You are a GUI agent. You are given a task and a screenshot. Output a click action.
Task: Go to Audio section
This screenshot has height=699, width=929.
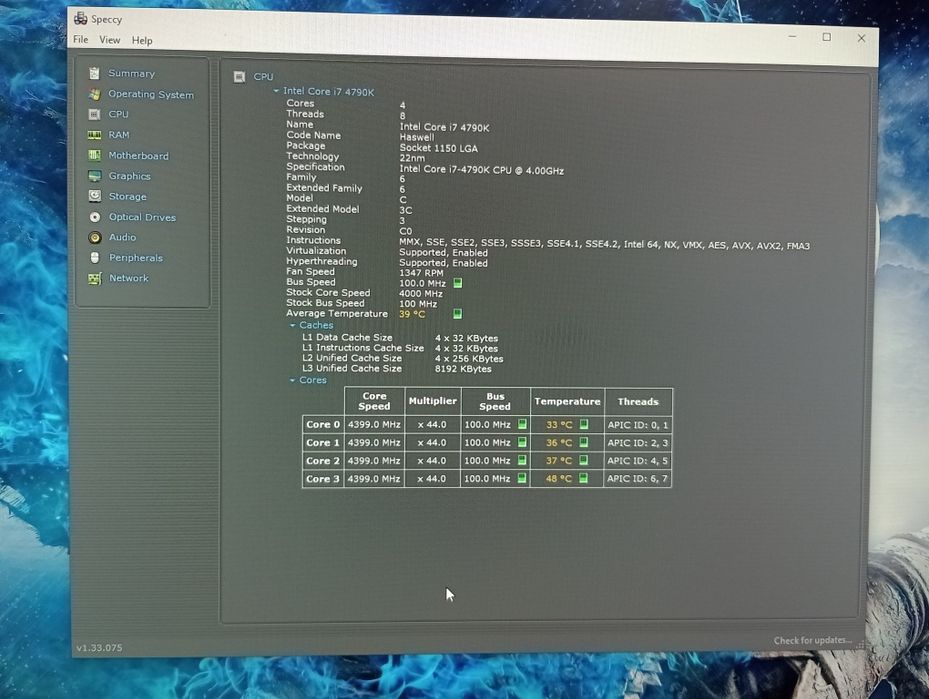(x=123, y=237)
